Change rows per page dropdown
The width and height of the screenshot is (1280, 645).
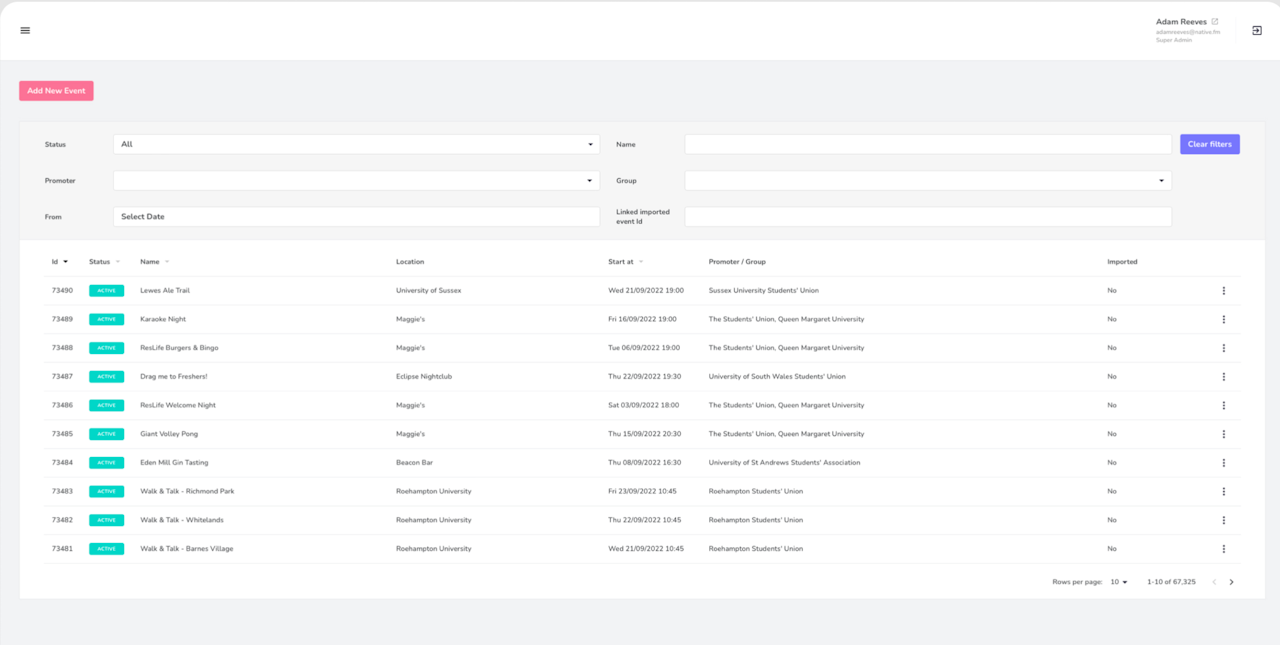(x=1119, y=582)
